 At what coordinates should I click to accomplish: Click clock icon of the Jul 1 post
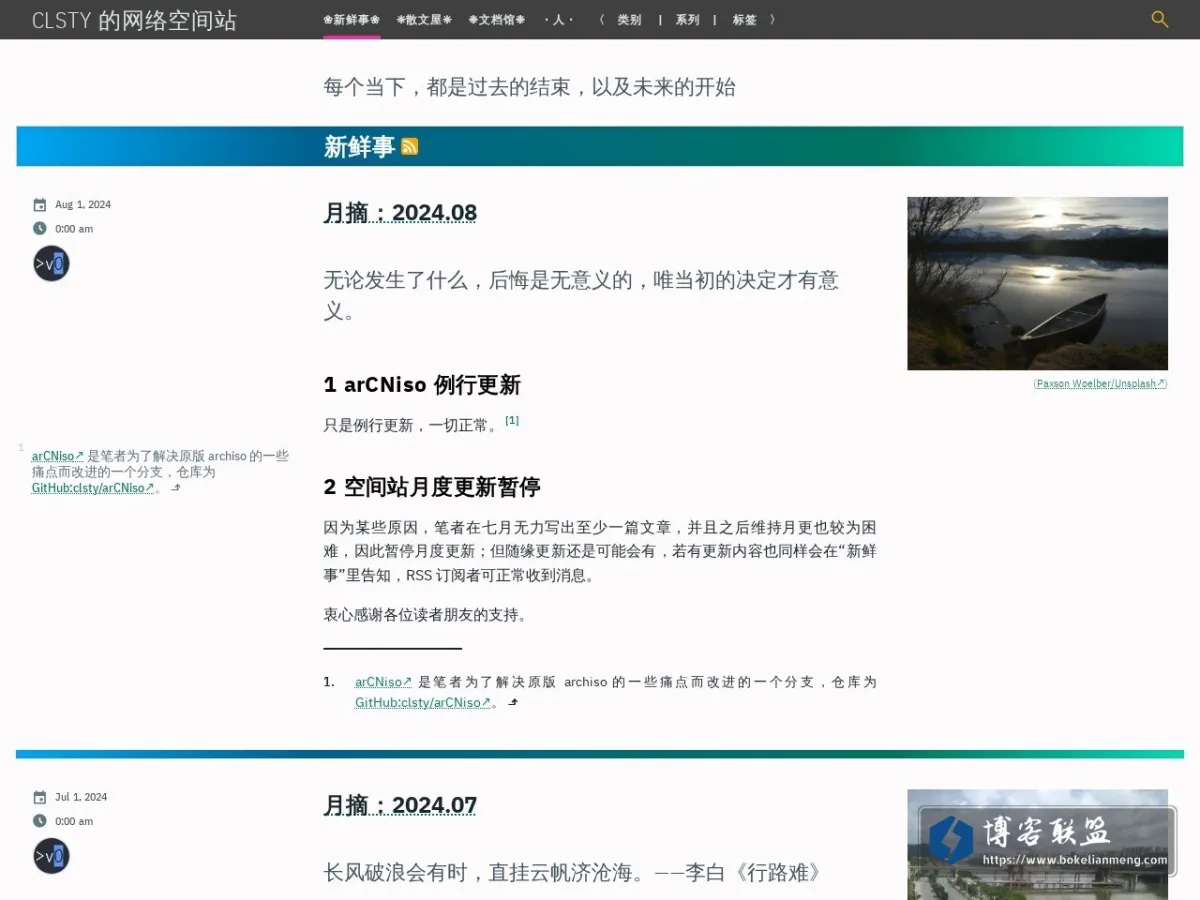[x=40, y=820]
